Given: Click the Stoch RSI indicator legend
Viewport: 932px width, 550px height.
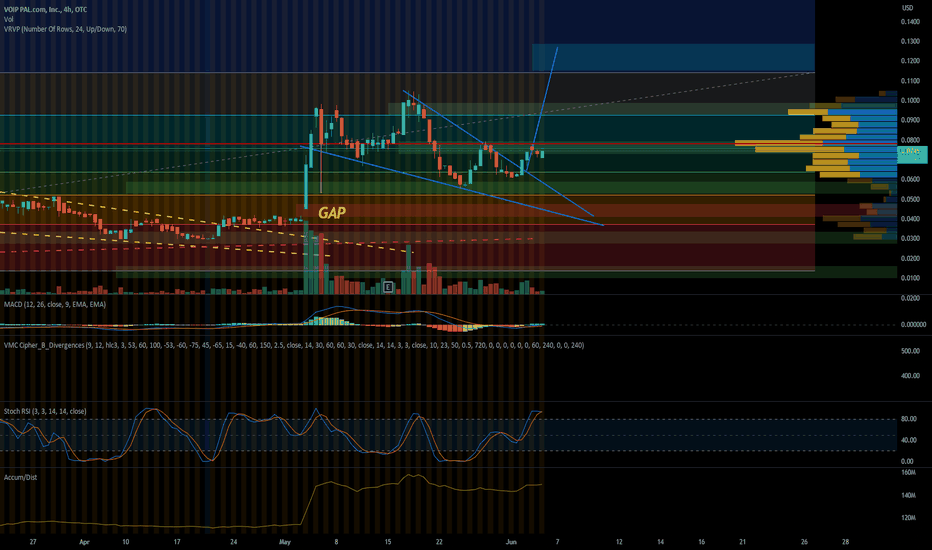Looking at the screenshot, I should pos(45,411).
